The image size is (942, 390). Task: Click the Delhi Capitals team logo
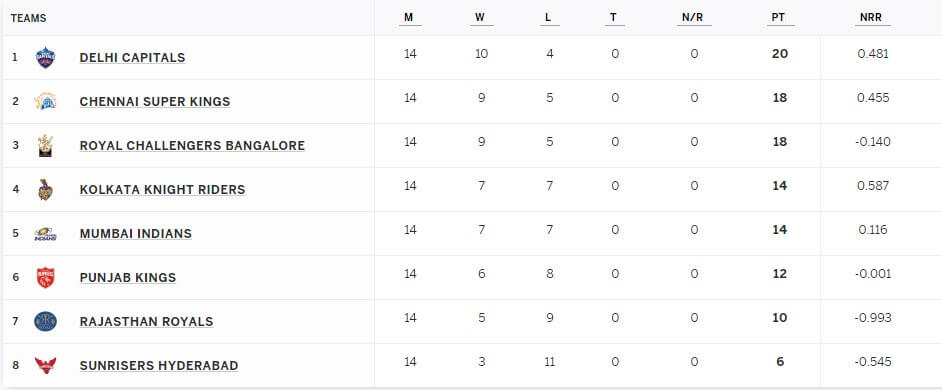[45, 58]
